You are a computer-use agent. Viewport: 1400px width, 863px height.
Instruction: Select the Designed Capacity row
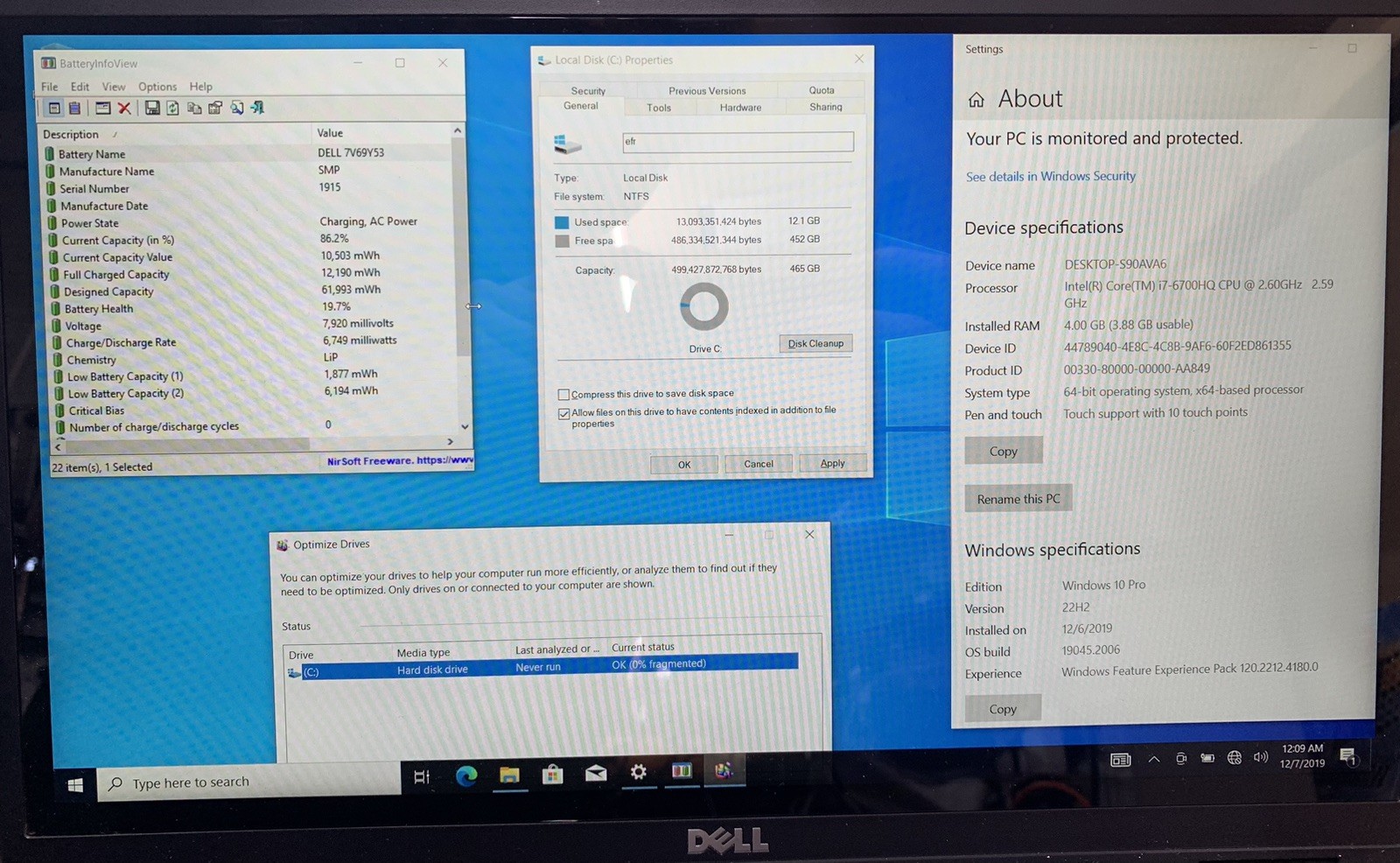(254, 291)
